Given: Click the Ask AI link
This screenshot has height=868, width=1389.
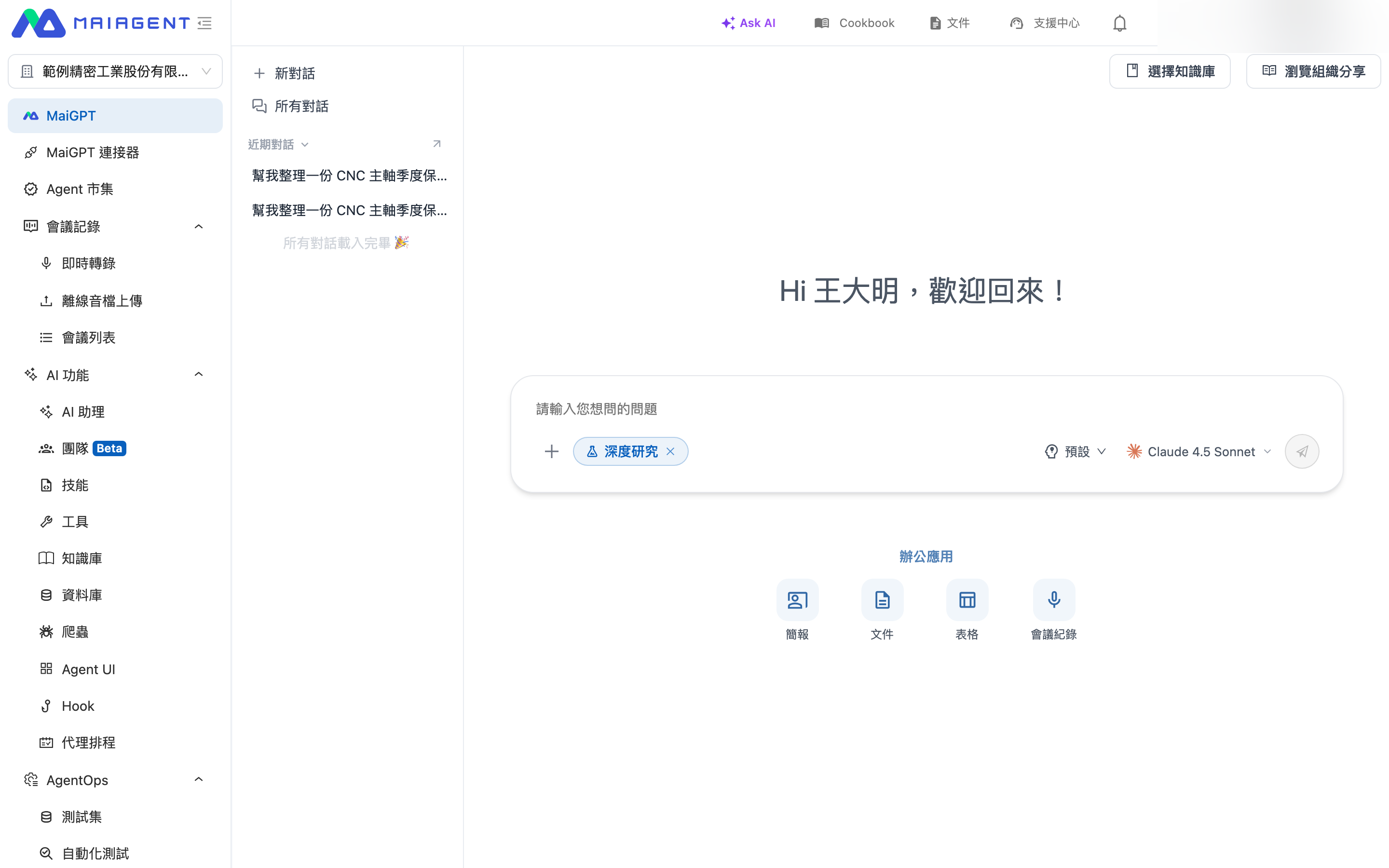Looking at the screenshot, I should 748,23.
